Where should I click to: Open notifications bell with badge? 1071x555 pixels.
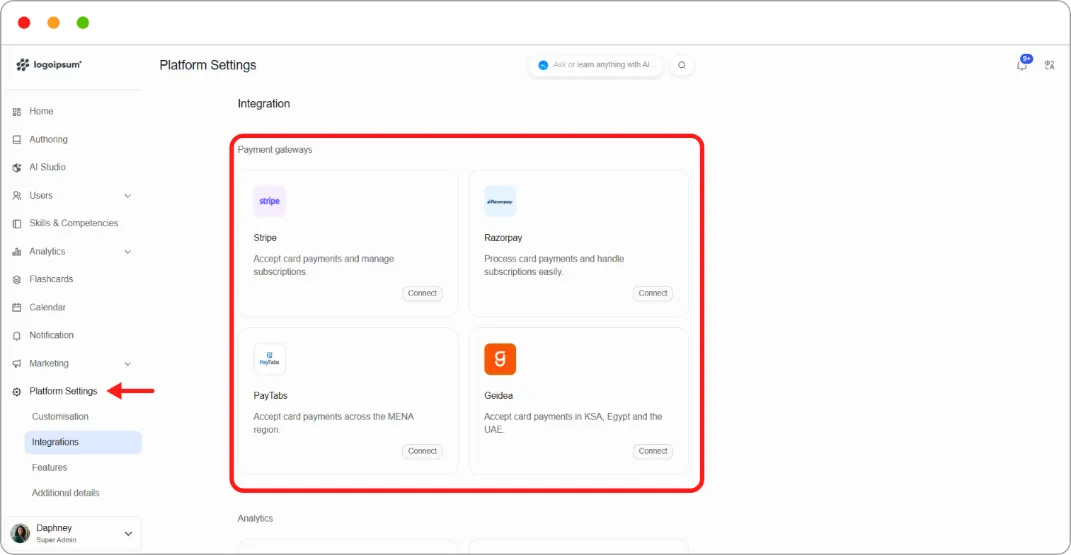(x=1023, y=64)
